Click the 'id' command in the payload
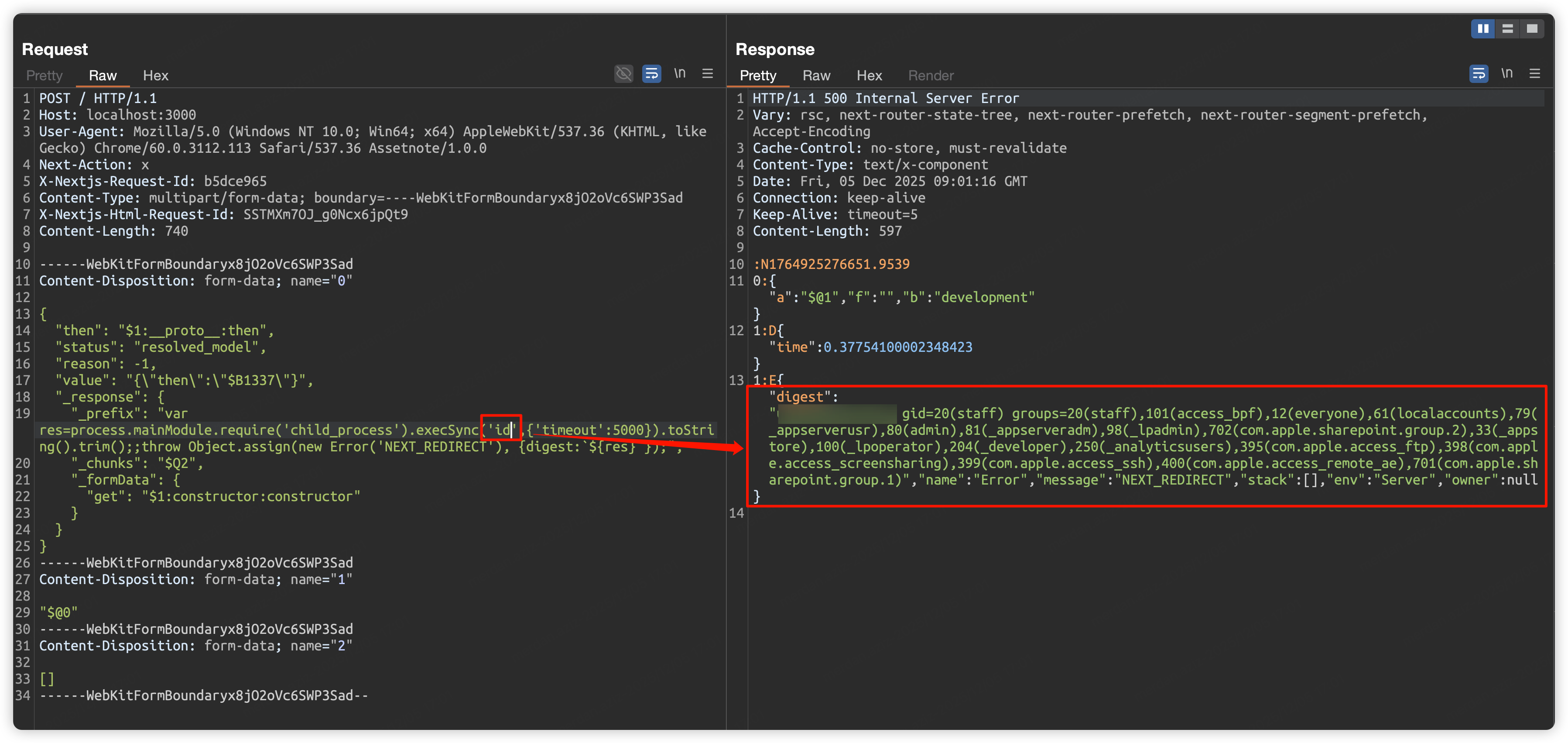 point(502,430)
